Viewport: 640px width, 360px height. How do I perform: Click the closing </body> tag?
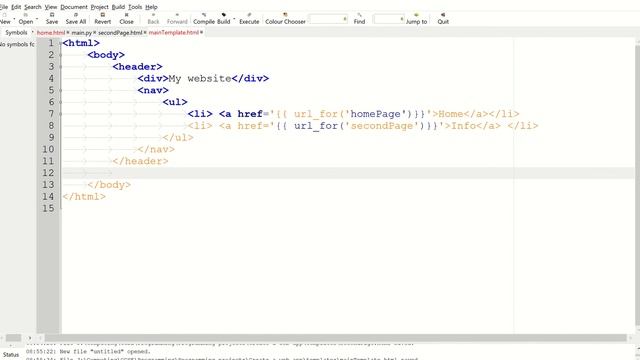tap(109, 185)
